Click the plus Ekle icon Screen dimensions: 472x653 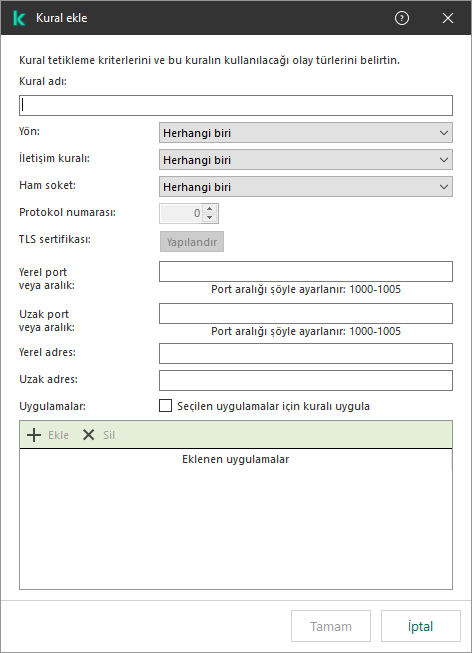point(34,435)
